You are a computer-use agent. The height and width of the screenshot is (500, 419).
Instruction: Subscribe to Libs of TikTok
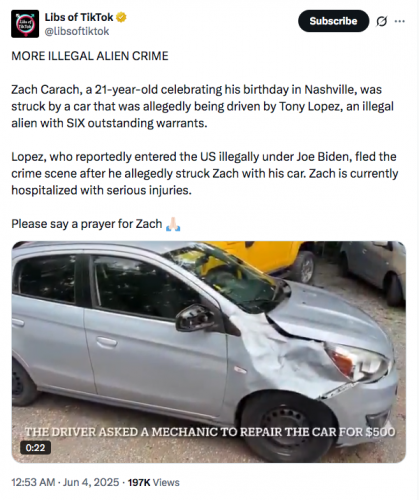[333, 21]
